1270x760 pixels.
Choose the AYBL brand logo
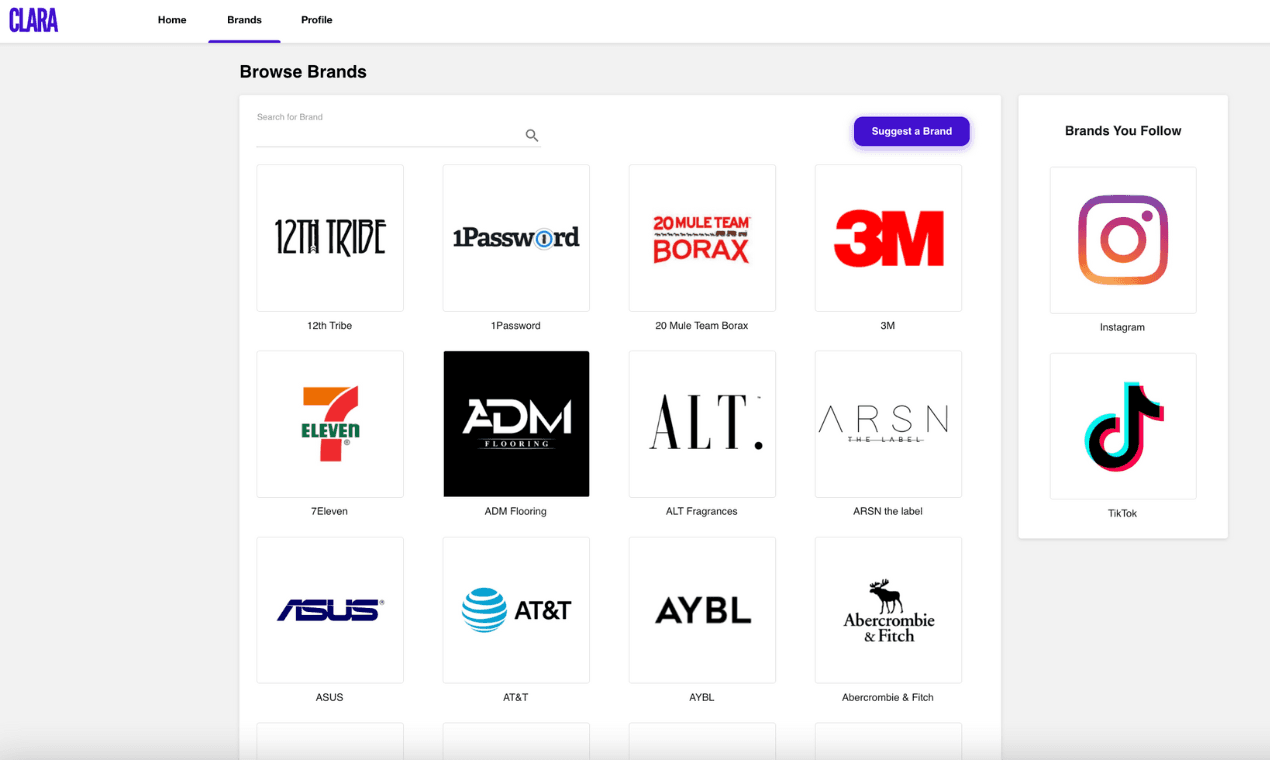point(702,610)
